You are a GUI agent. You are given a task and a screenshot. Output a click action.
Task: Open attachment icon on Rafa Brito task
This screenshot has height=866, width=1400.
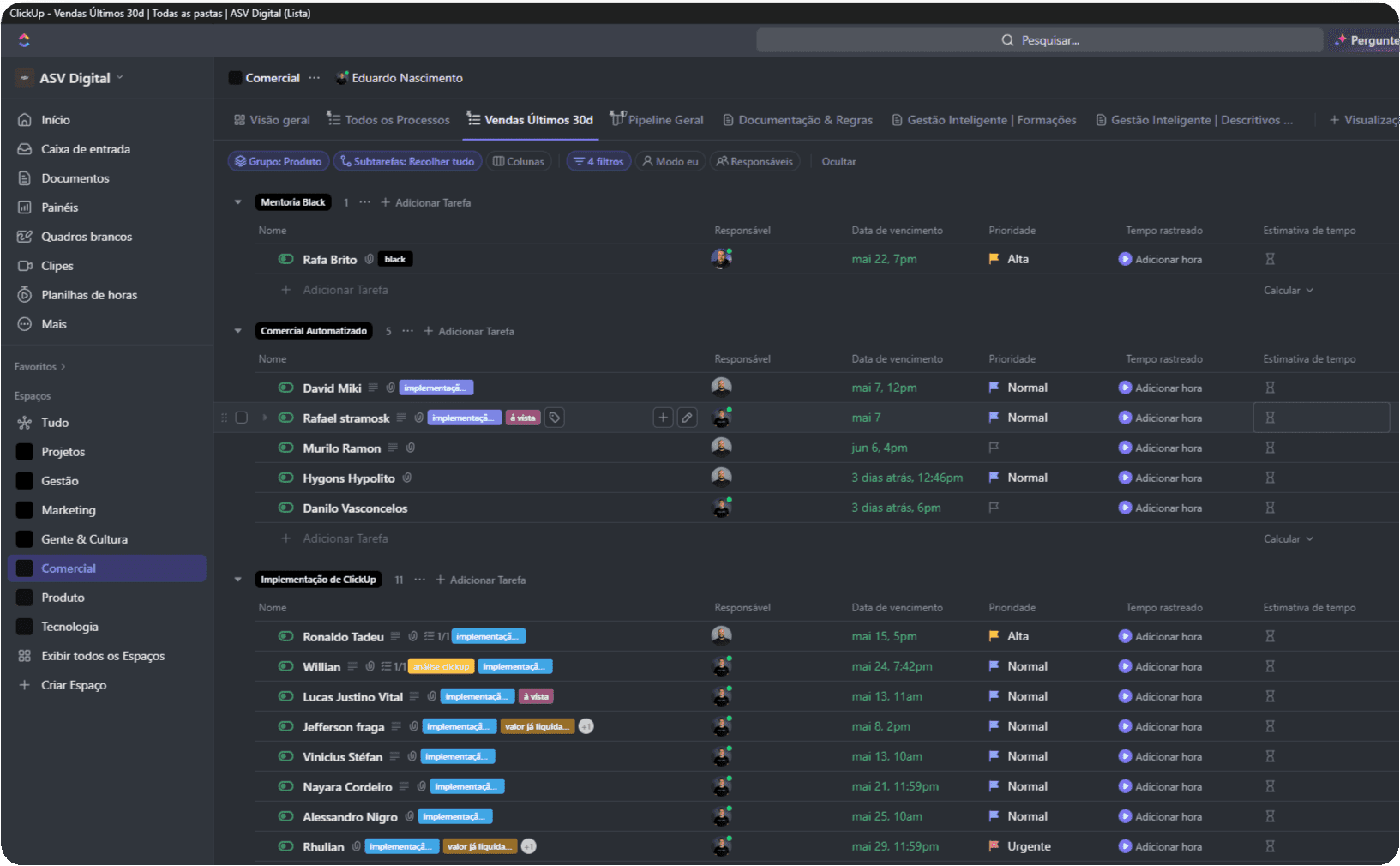point(369,259)
